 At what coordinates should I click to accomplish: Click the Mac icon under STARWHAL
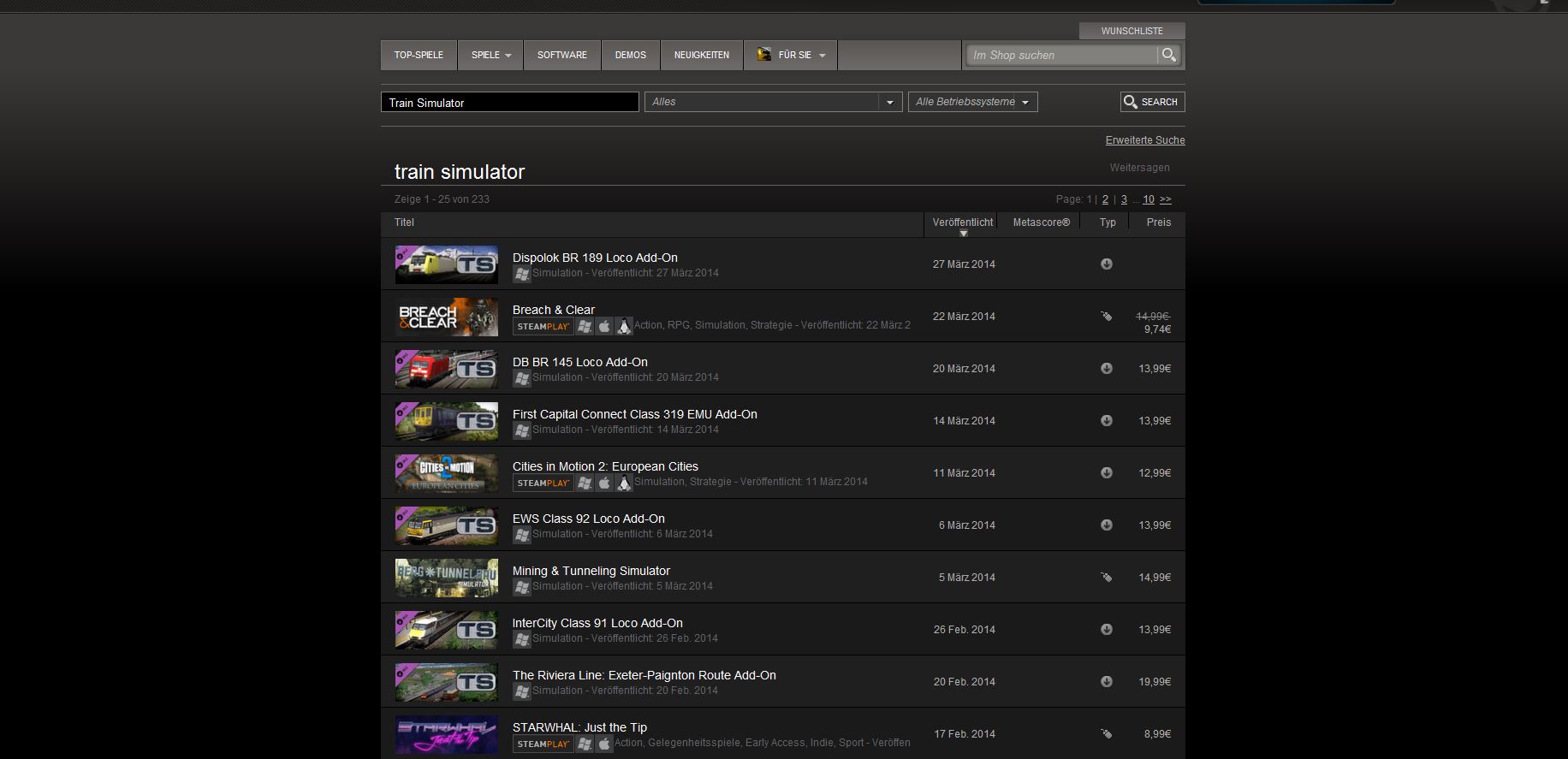tap(604, 744)
